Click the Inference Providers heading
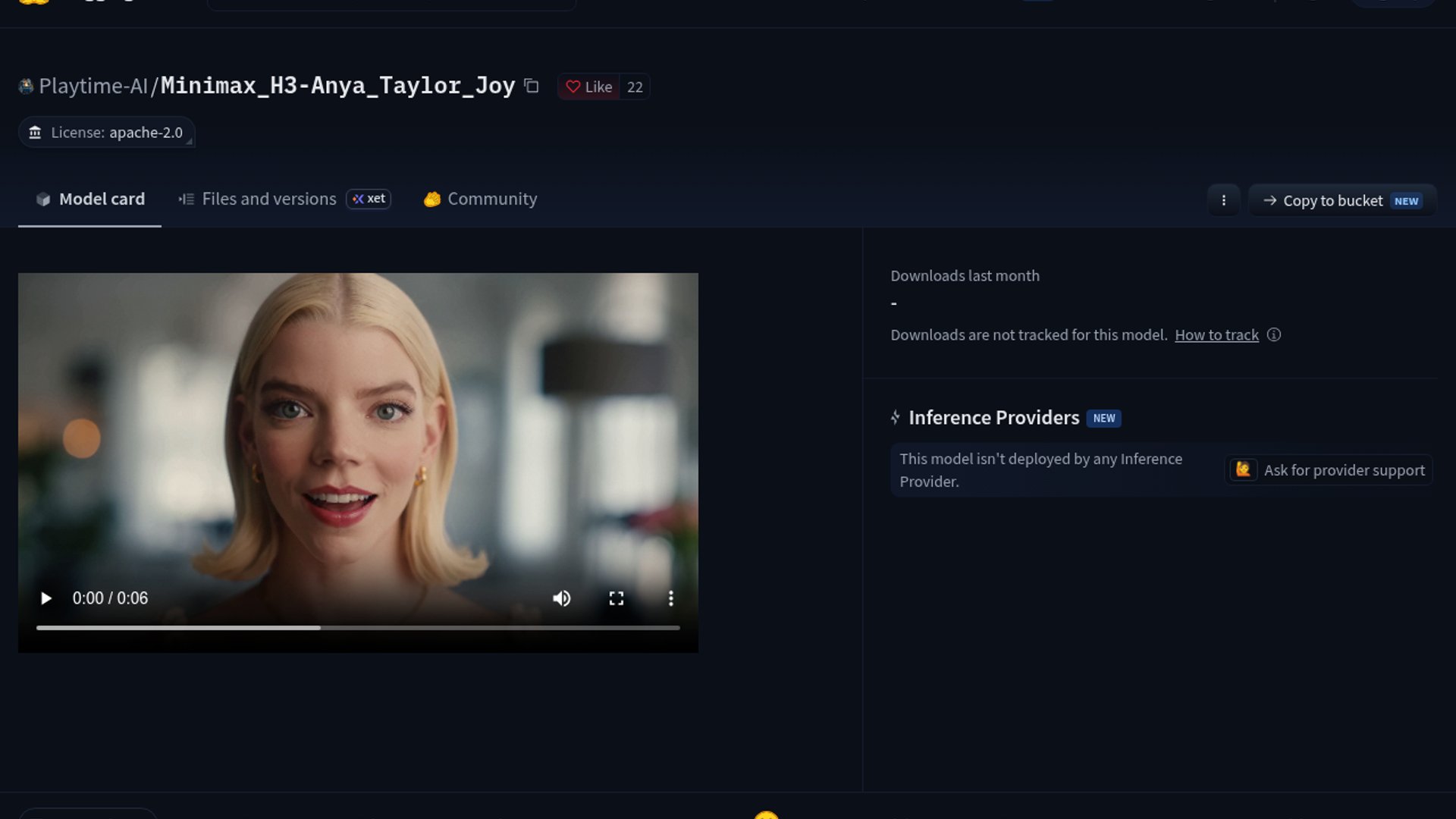Screen dimensions: 1456x819 pos(993,418)
